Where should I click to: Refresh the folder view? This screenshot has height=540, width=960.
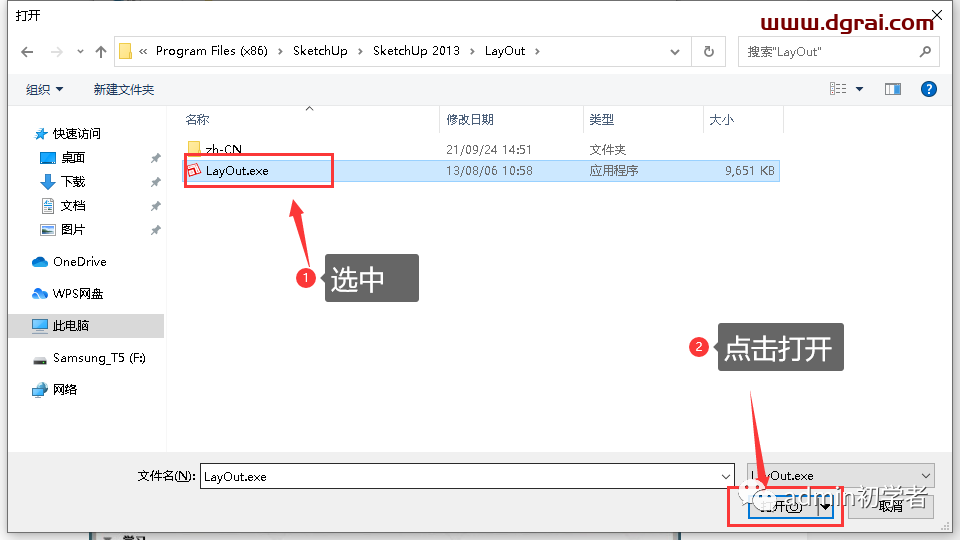[x=709, y=52]
